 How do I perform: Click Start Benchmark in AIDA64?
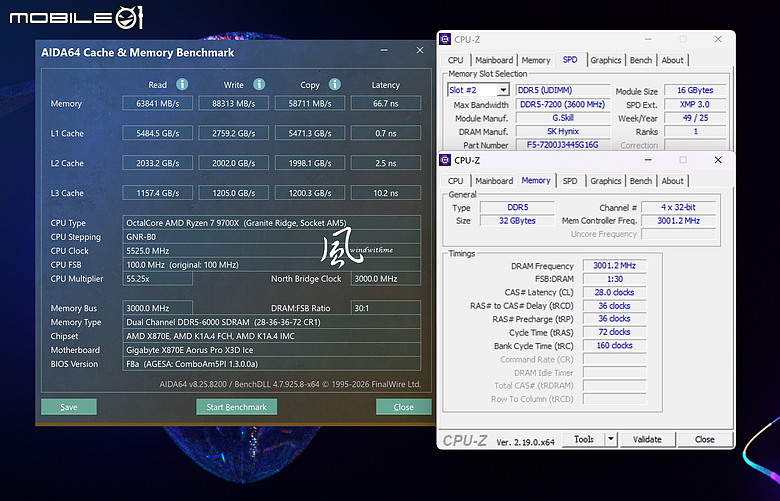click(237, 407)
